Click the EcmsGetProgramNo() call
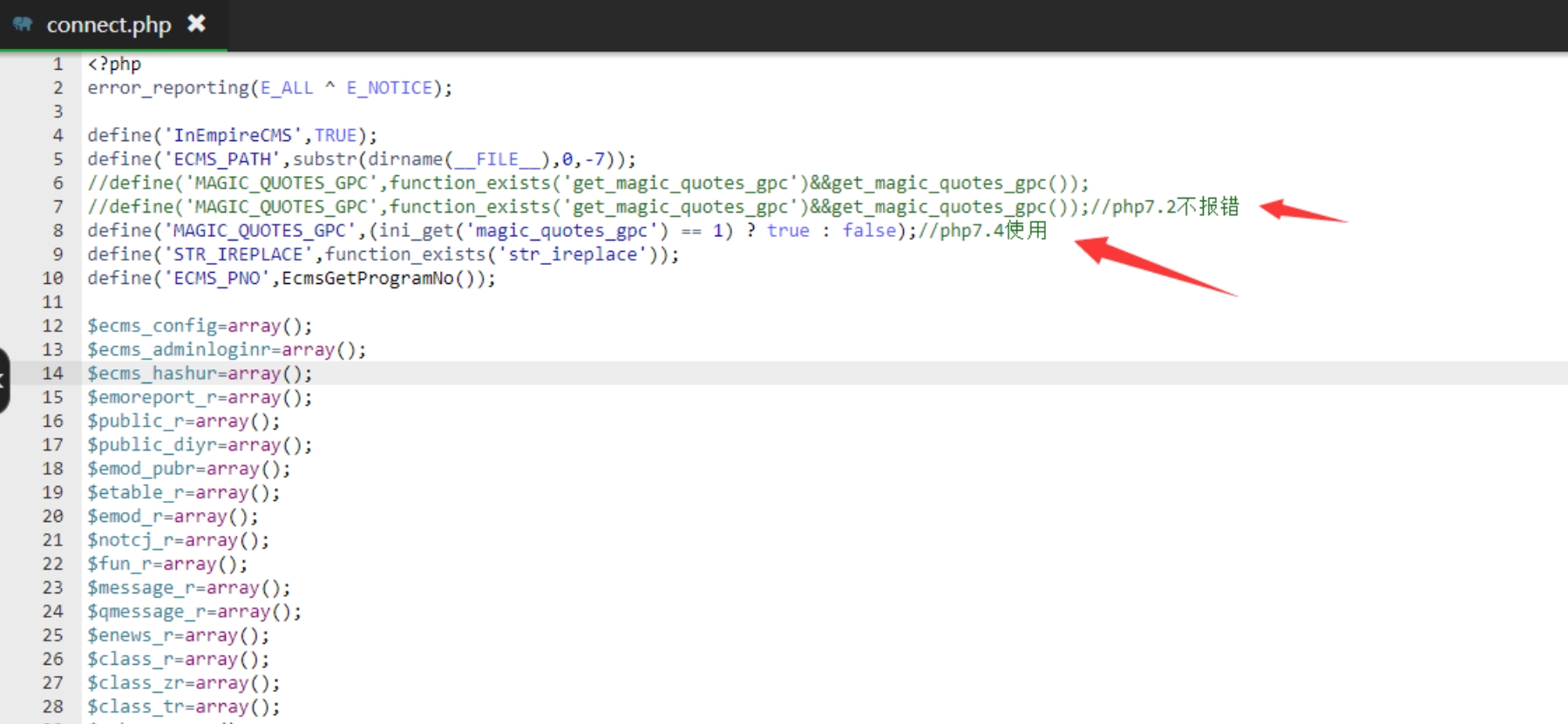The image size is (1568, 724). tap(378, 278)
